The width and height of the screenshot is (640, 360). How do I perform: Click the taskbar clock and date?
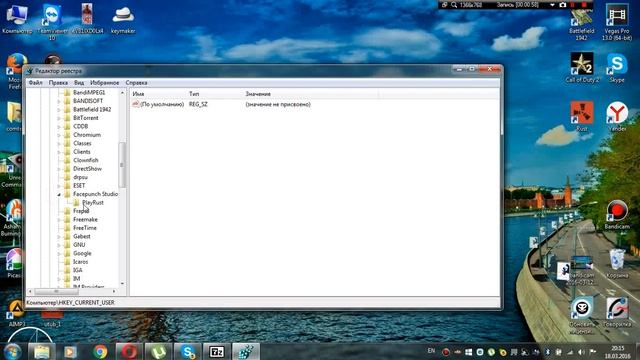[617, 352]
